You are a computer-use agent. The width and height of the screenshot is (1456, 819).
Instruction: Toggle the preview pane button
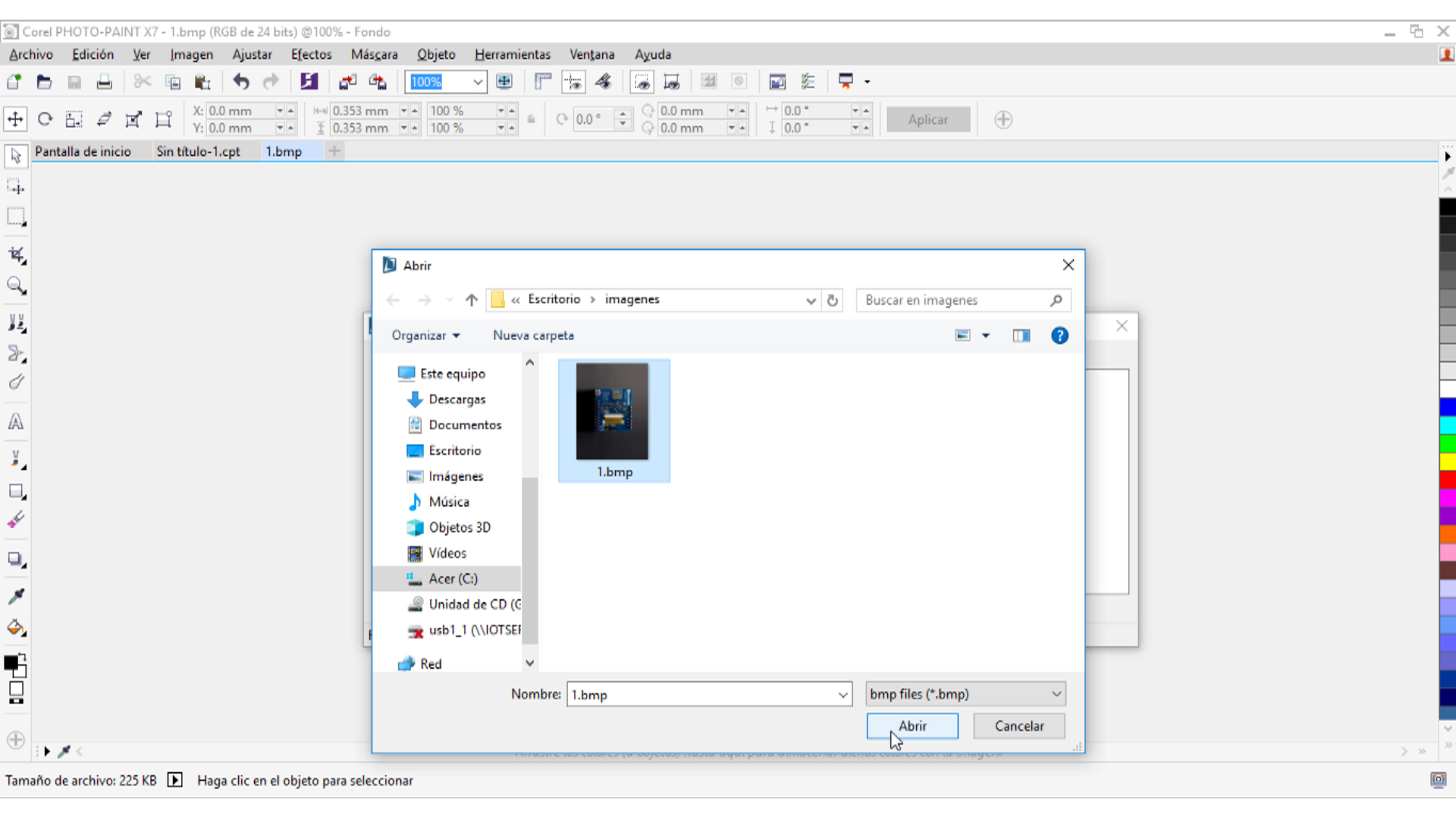pos(1021,335)
